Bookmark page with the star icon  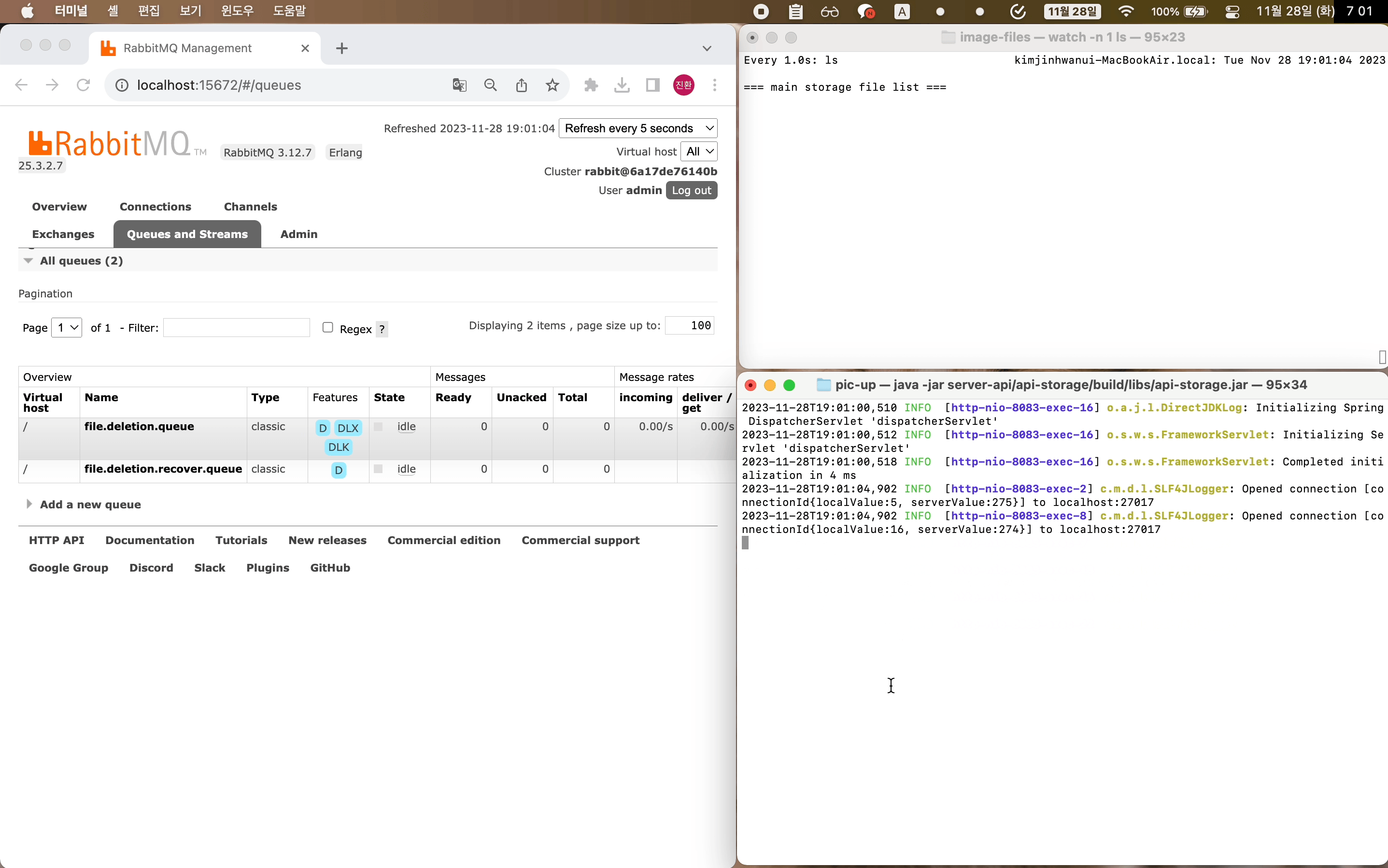[552, 85]
